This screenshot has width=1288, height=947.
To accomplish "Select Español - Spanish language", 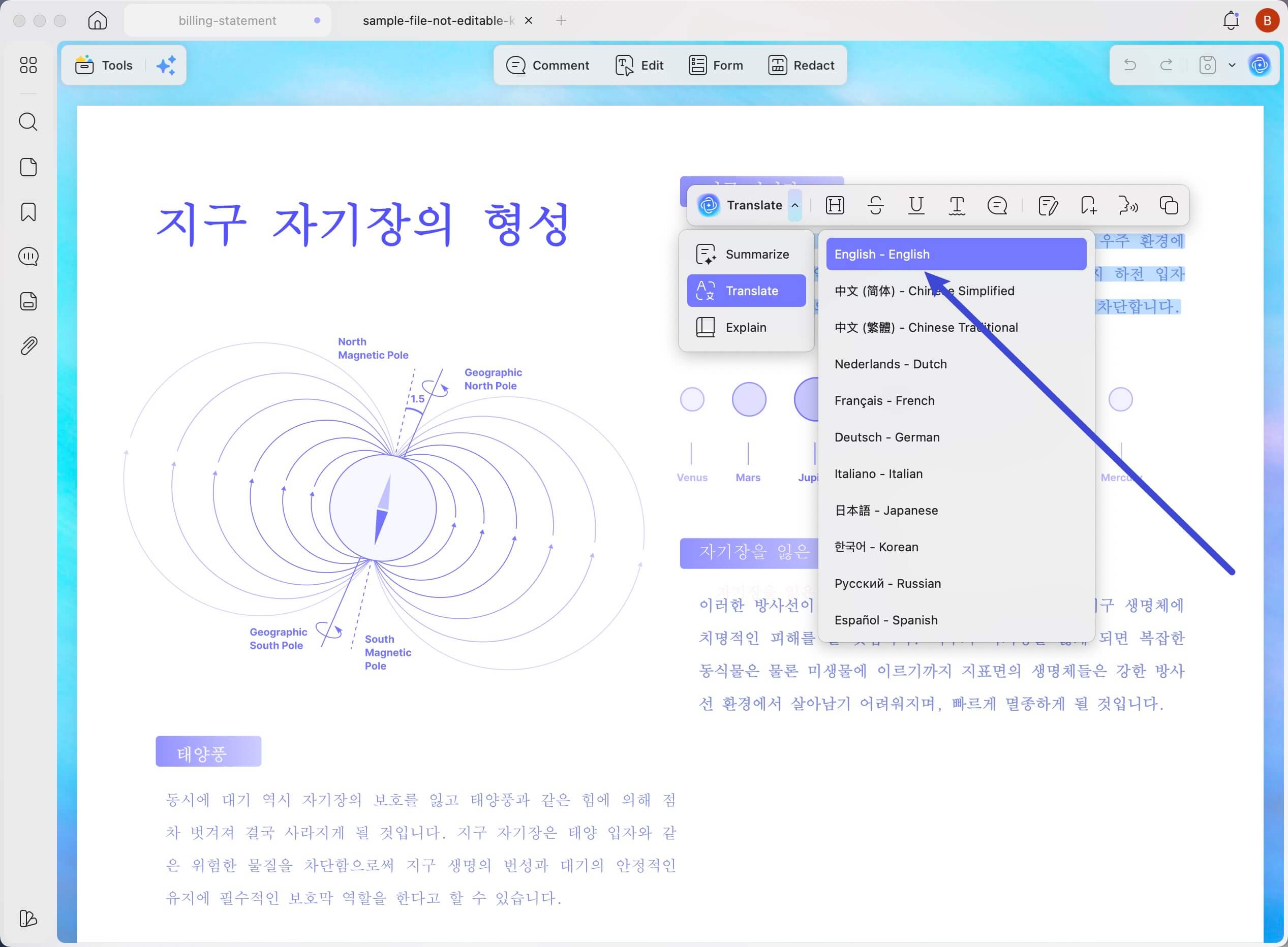I will (x=956, y=620).
